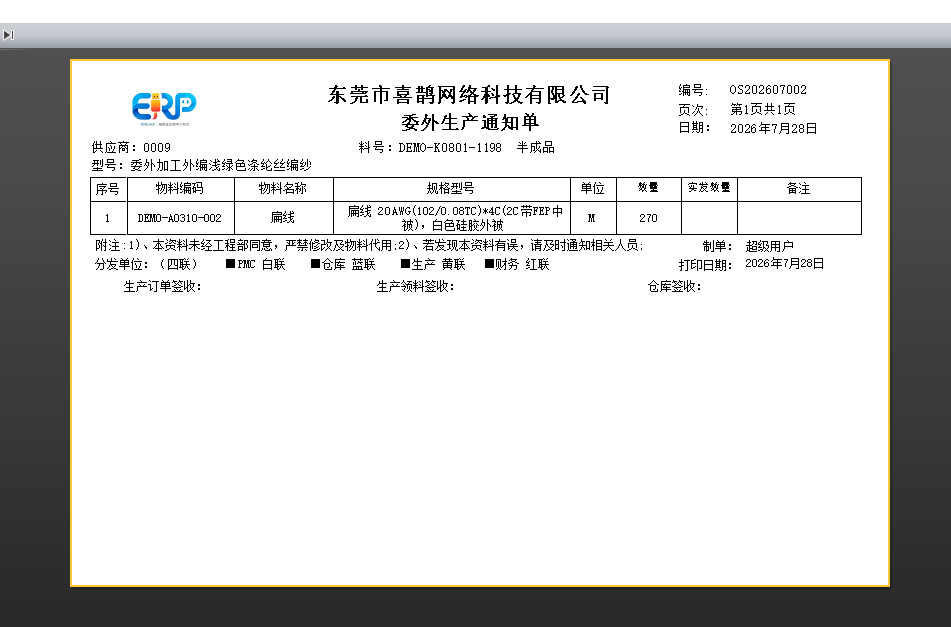Click the unit cell M

591,218
